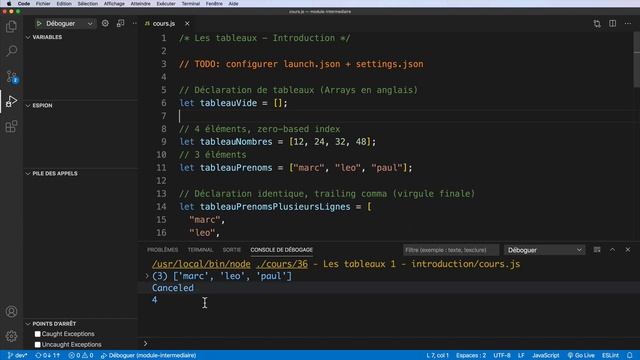Open the Apple menu

coord(9,4)
